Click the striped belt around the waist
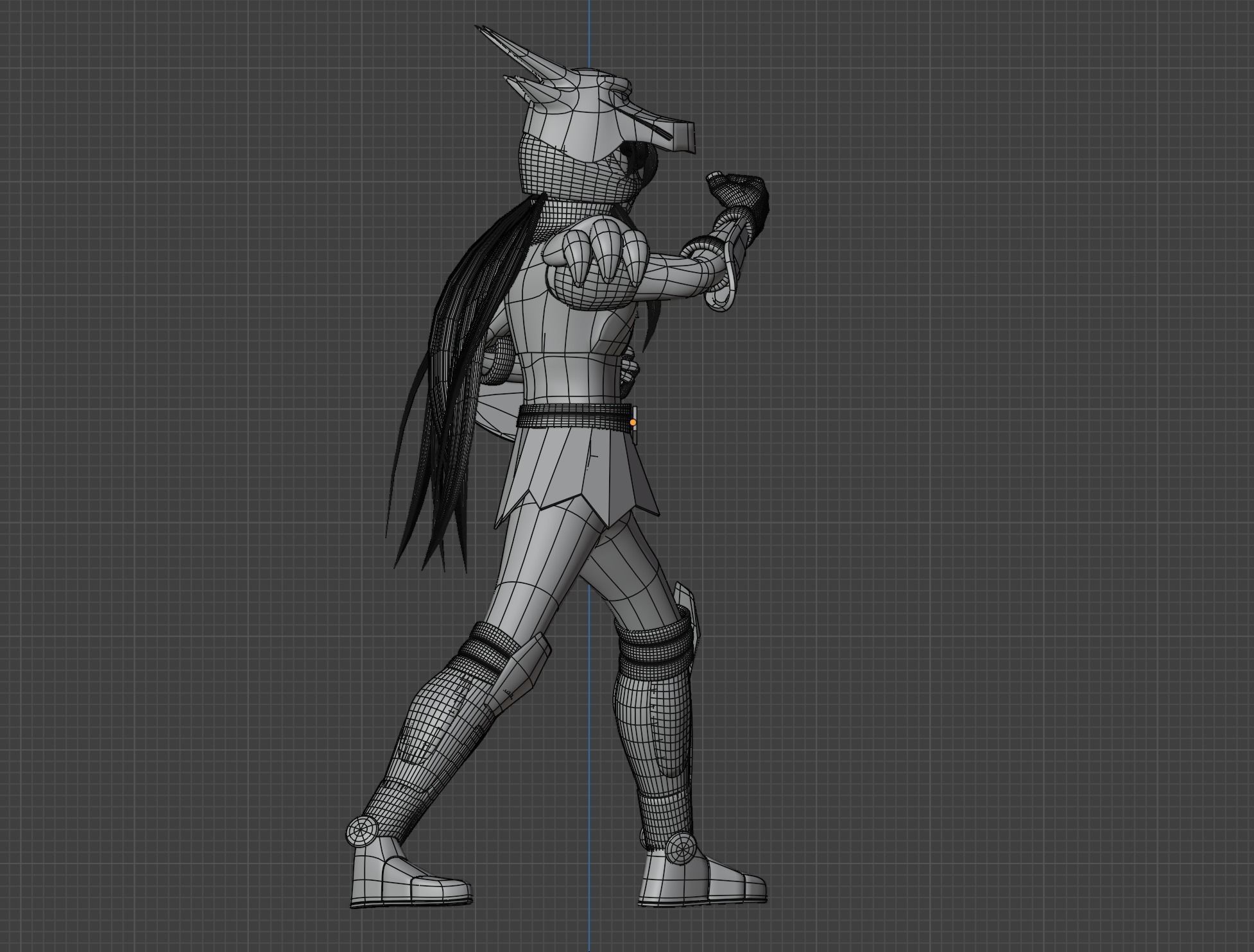Image resolution: width=1254 pixels, height=952 pixels. [576, 418]
